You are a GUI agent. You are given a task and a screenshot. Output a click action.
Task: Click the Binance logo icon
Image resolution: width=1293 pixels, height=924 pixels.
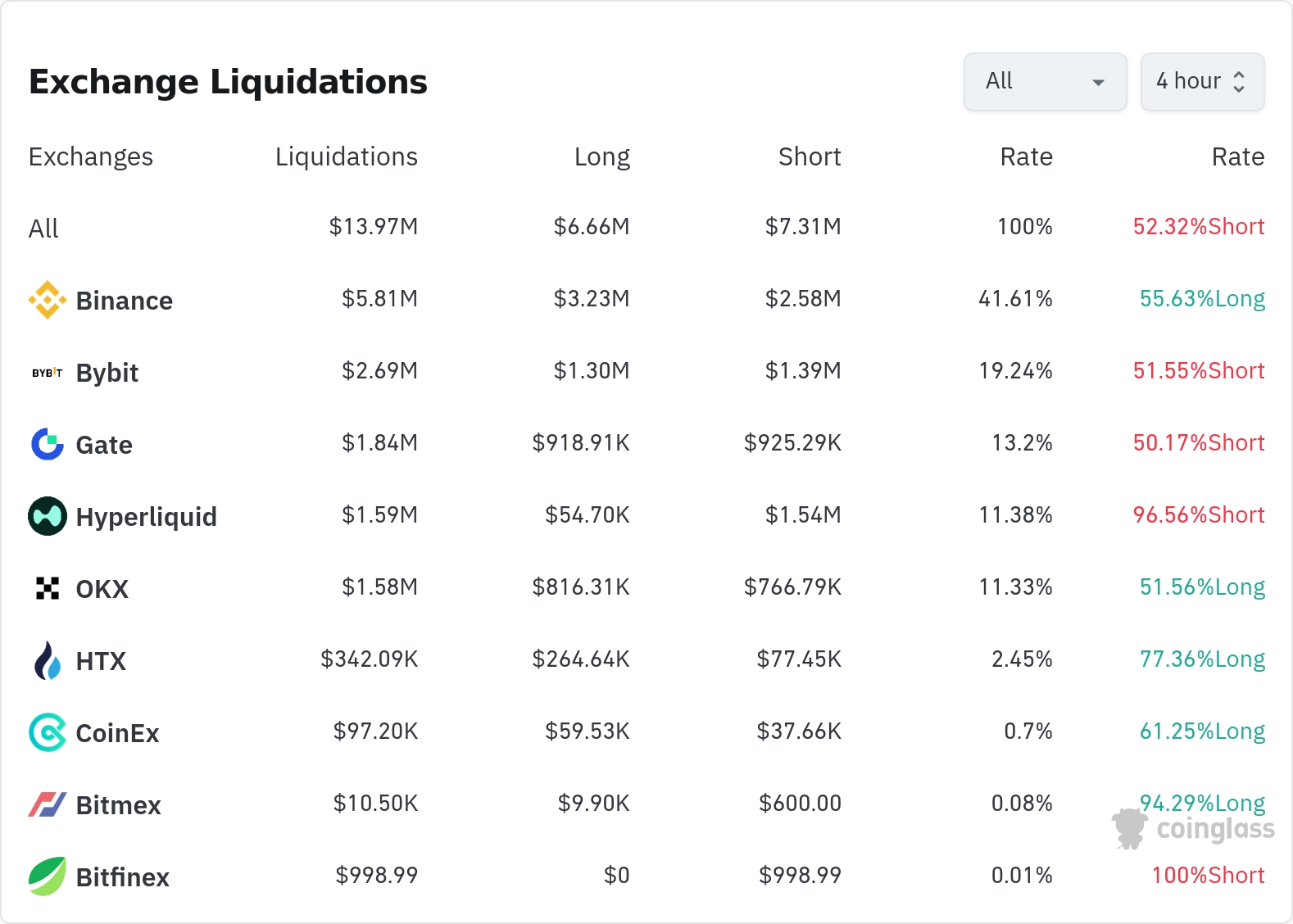48,300
